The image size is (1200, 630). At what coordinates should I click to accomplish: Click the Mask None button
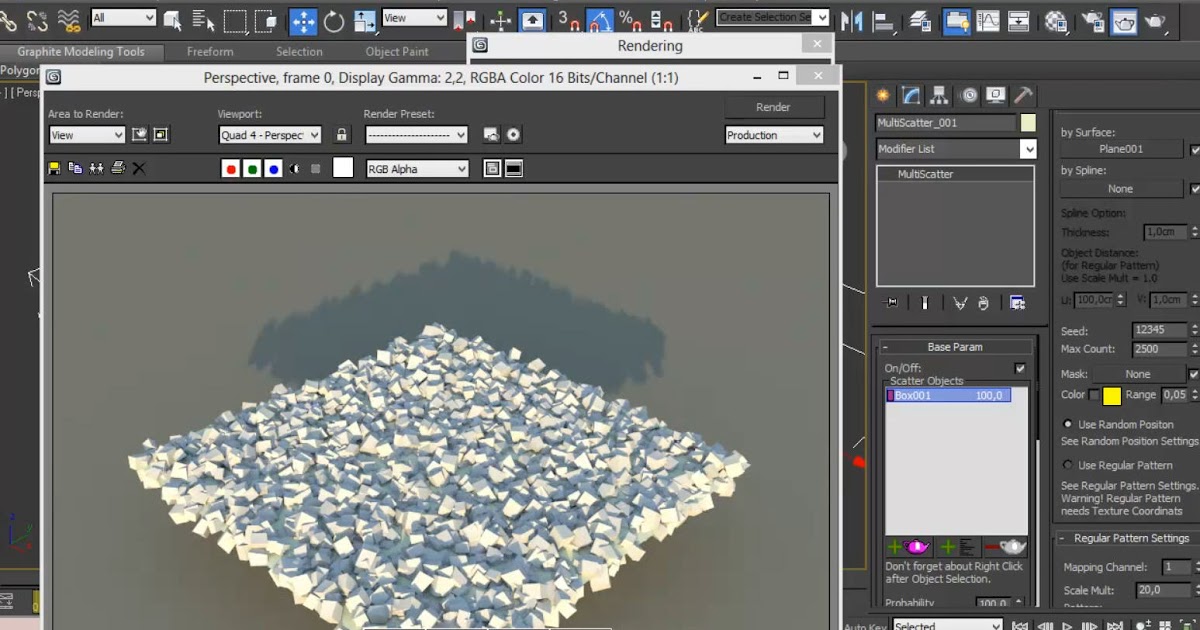(x=1138, y=374)
